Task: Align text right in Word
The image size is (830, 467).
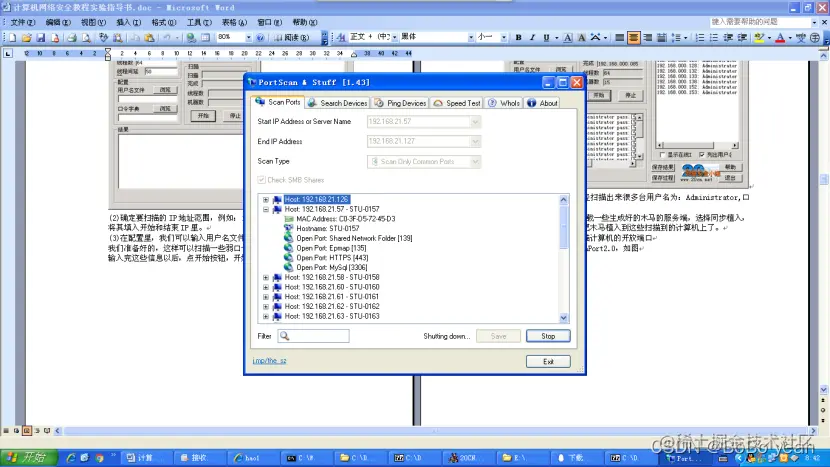Action: [647, 38]
